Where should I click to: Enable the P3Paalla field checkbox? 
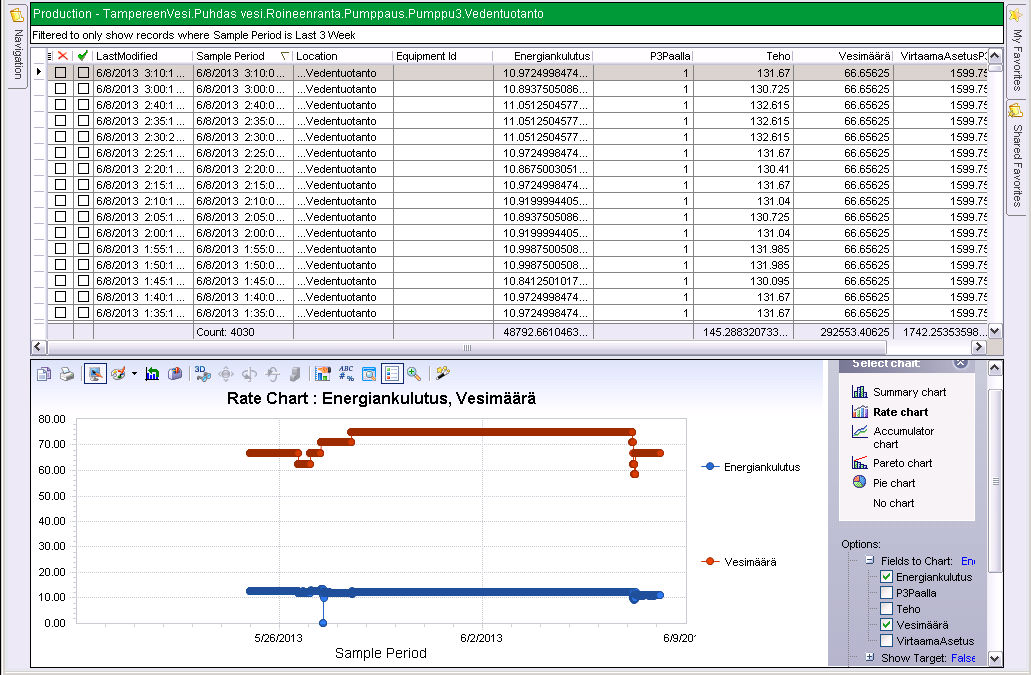click(886, 593)
